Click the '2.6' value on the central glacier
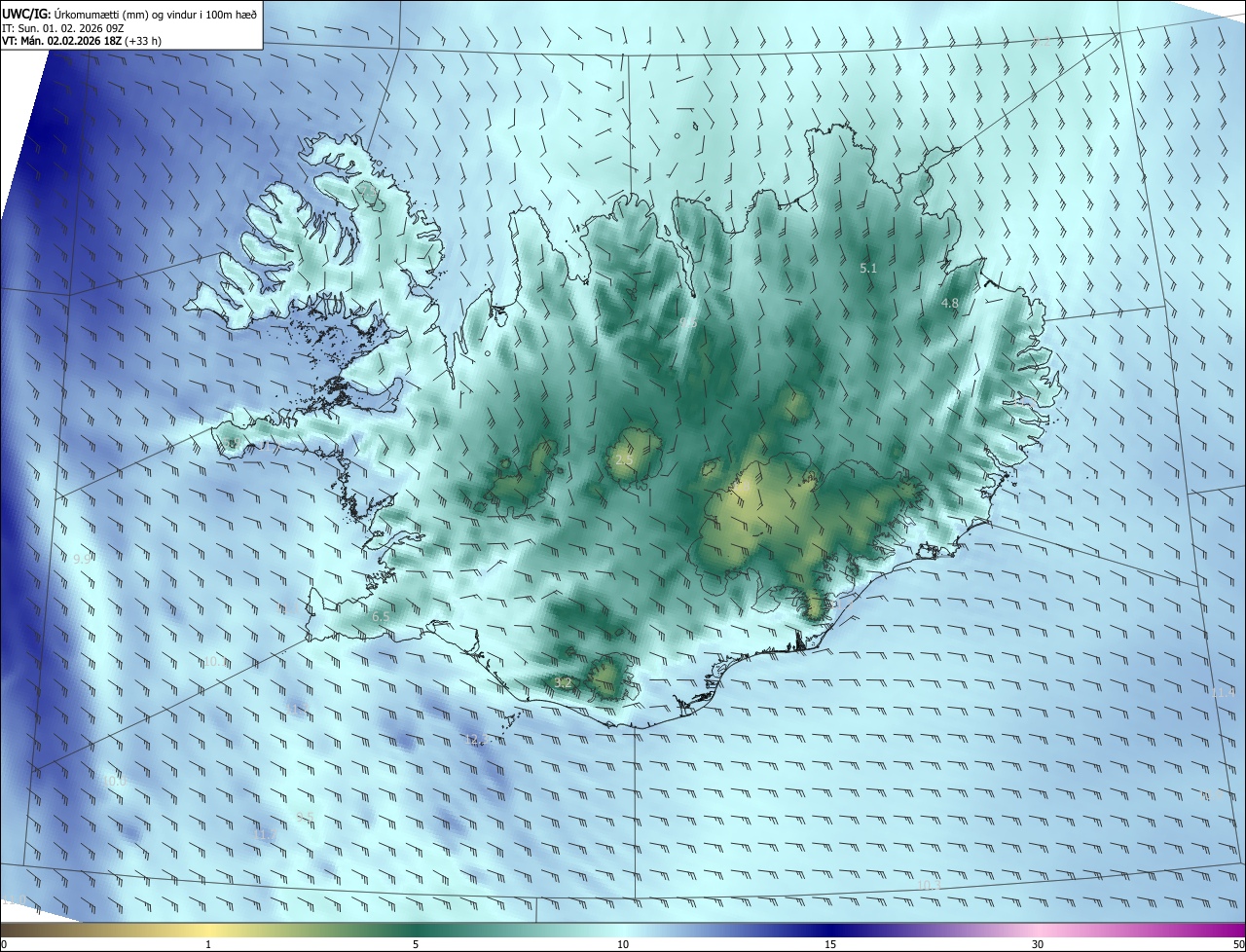Image resolution: width=1246 pixels, height=952 pixels. click(x=625, y=459)
